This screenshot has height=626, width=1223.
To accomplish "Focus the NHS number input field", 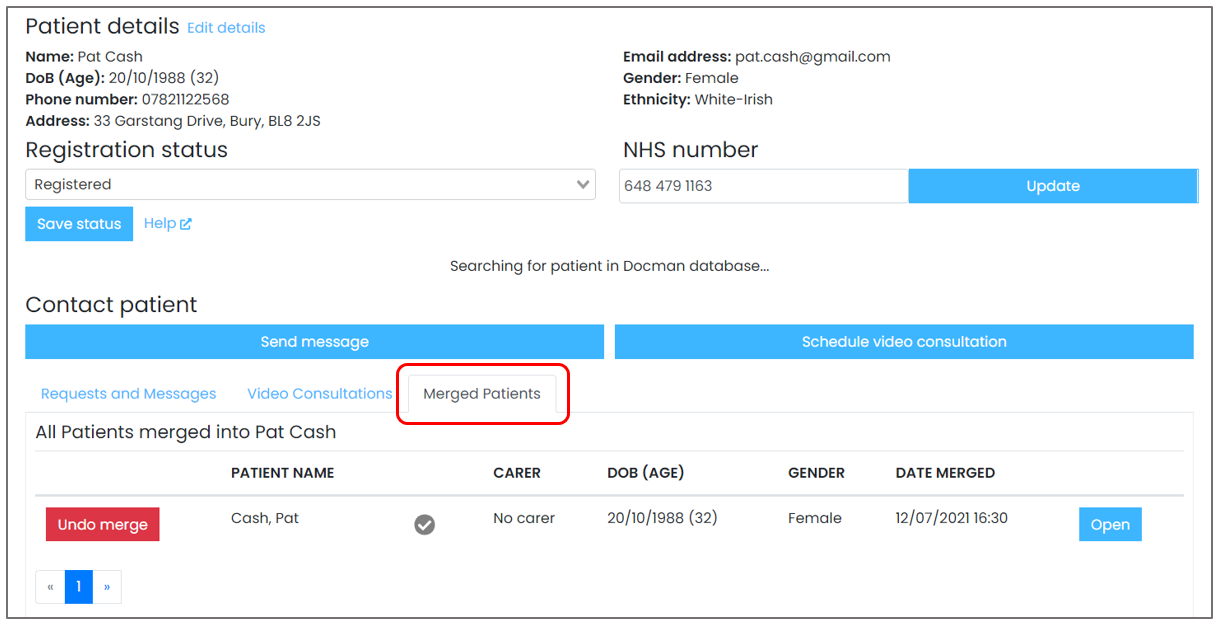I will click(x=763, y=186).
